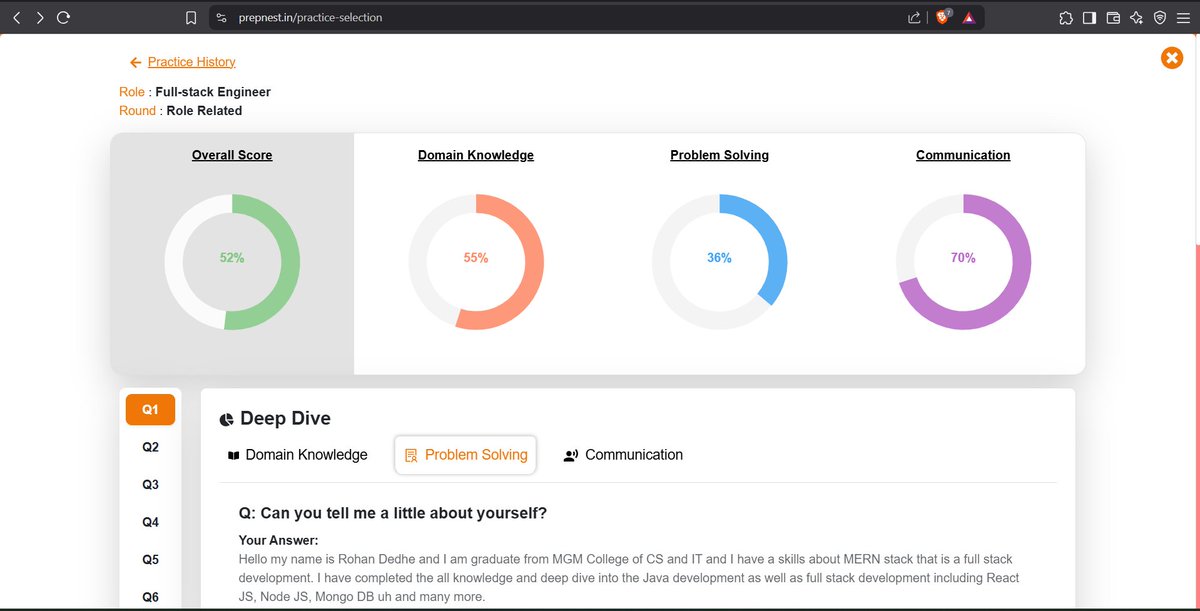1200x611 pixels.
Task: Open Brave Shields lion icon
Action: point(943,17)
